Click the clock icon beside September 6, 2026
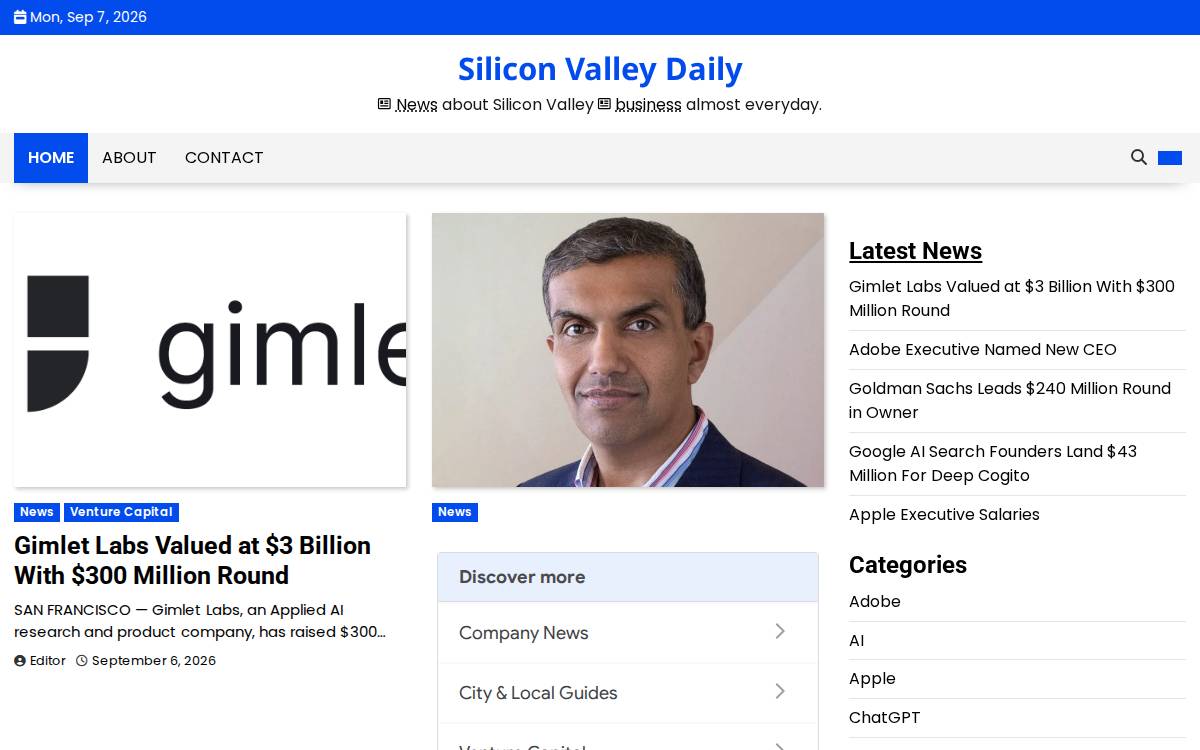 click(x=82, y=661)
